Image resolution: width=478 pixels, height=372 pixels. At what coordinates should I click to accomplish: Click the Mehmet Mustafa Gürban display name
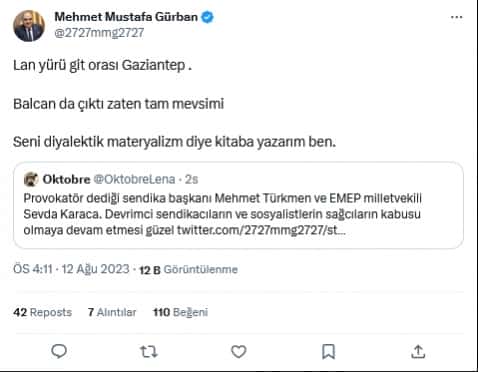[126, 17]
